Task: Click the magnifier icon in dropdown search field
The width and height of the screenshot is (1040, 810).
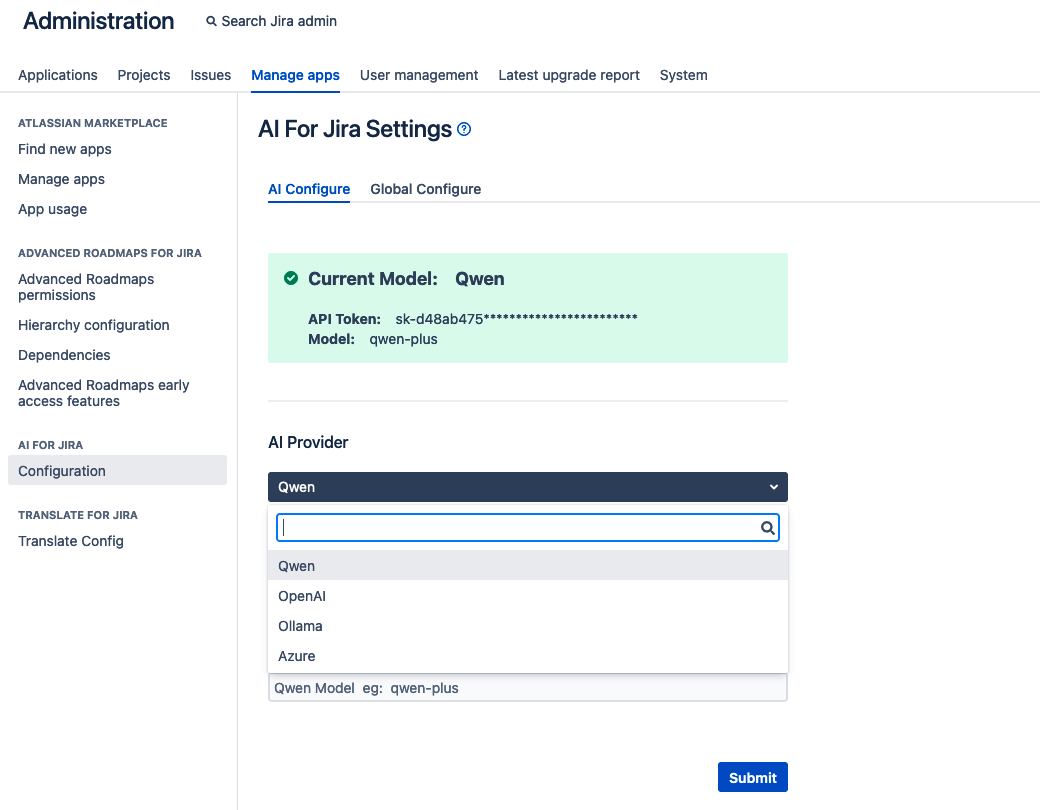Action: (x=767, y=528)
